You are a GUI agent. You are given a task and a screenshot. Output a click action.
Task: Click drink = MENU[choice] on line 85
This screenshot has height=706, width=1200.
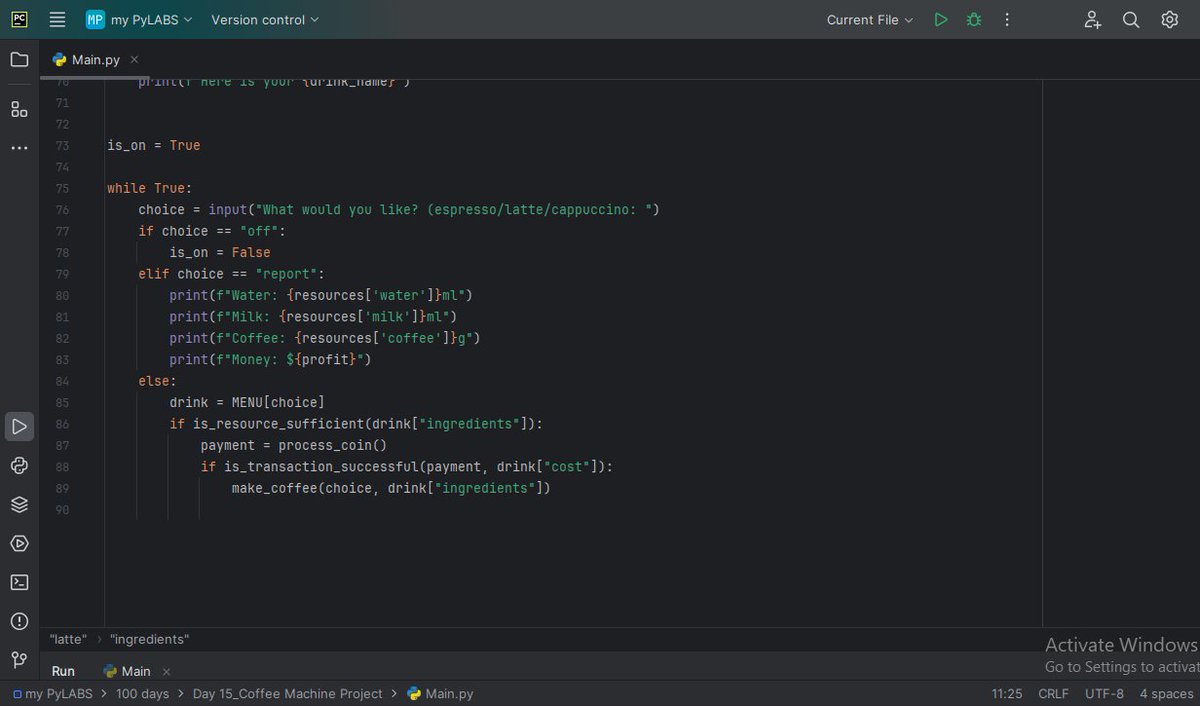click(x=247, y=402)
